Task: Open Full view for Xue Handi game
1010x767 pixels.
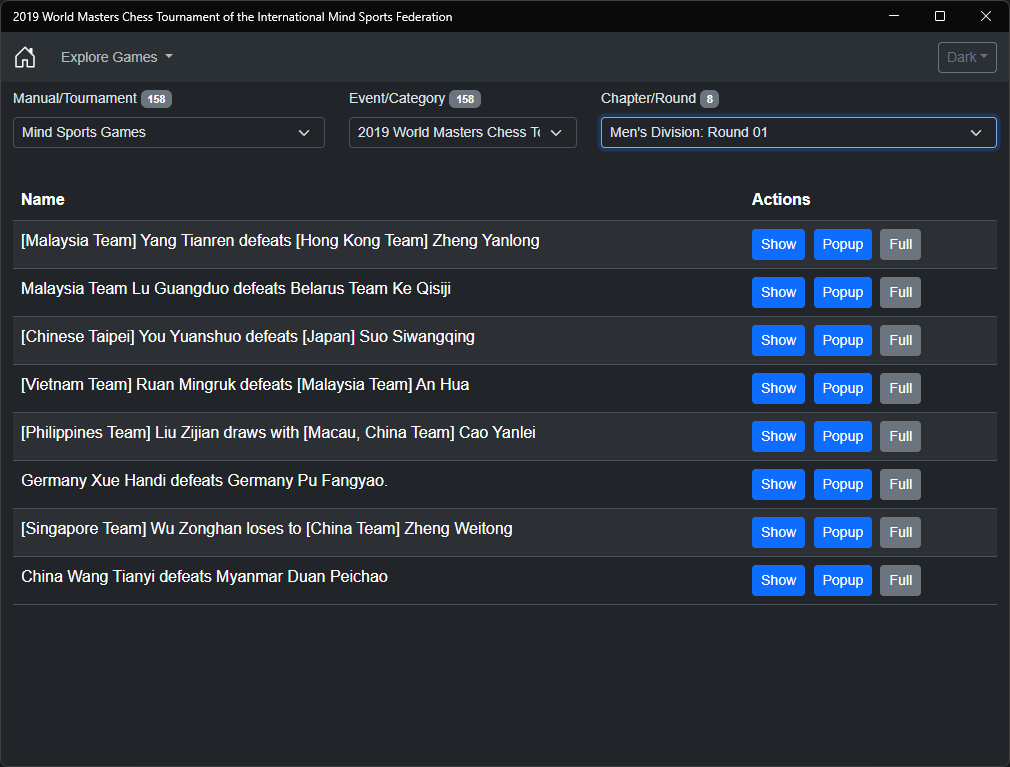Action: pos(900,484)
